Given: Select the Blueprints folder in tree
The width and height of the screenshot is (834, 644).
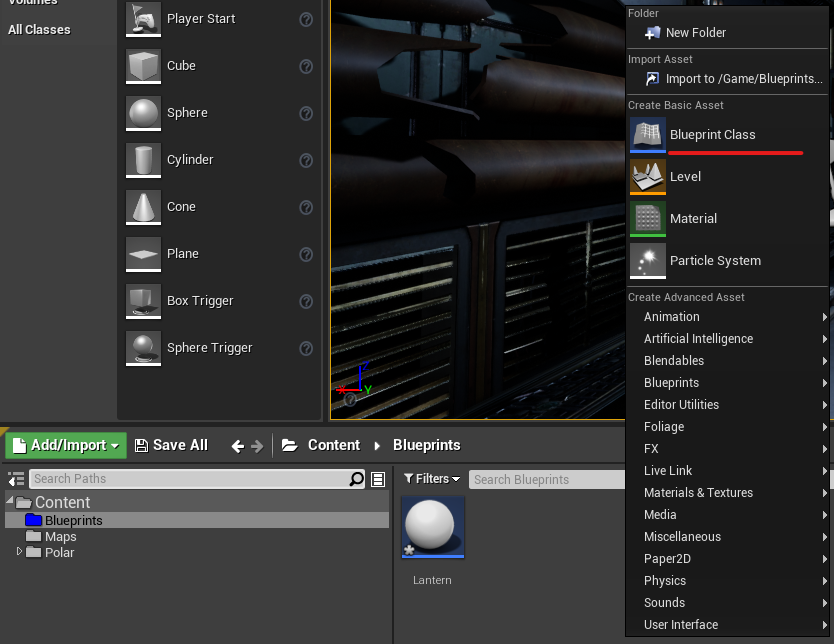Looking at the screenshot, I should click(197, 520).
